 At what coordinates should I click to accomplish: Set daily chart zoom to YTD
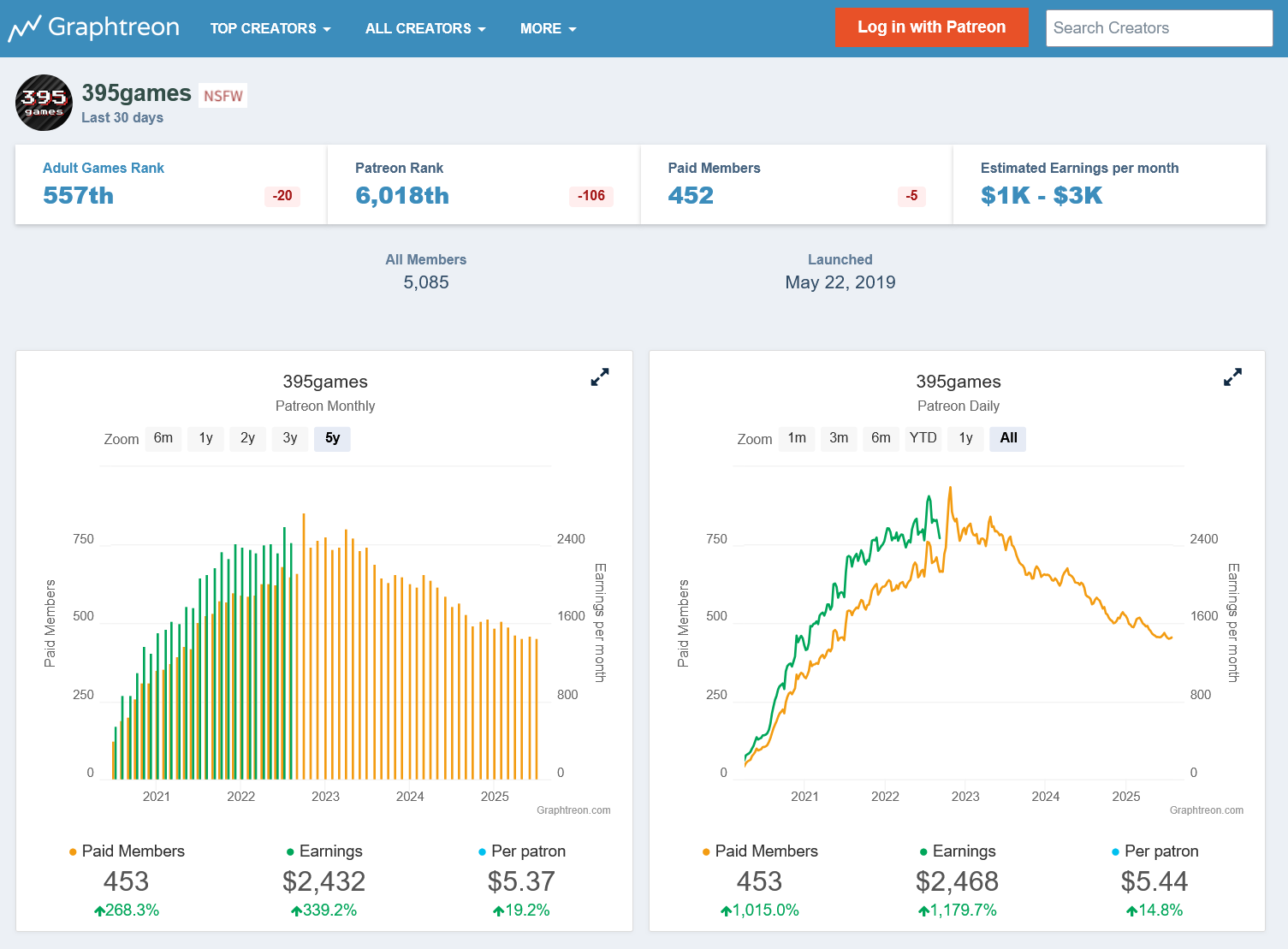pos(923,438)
